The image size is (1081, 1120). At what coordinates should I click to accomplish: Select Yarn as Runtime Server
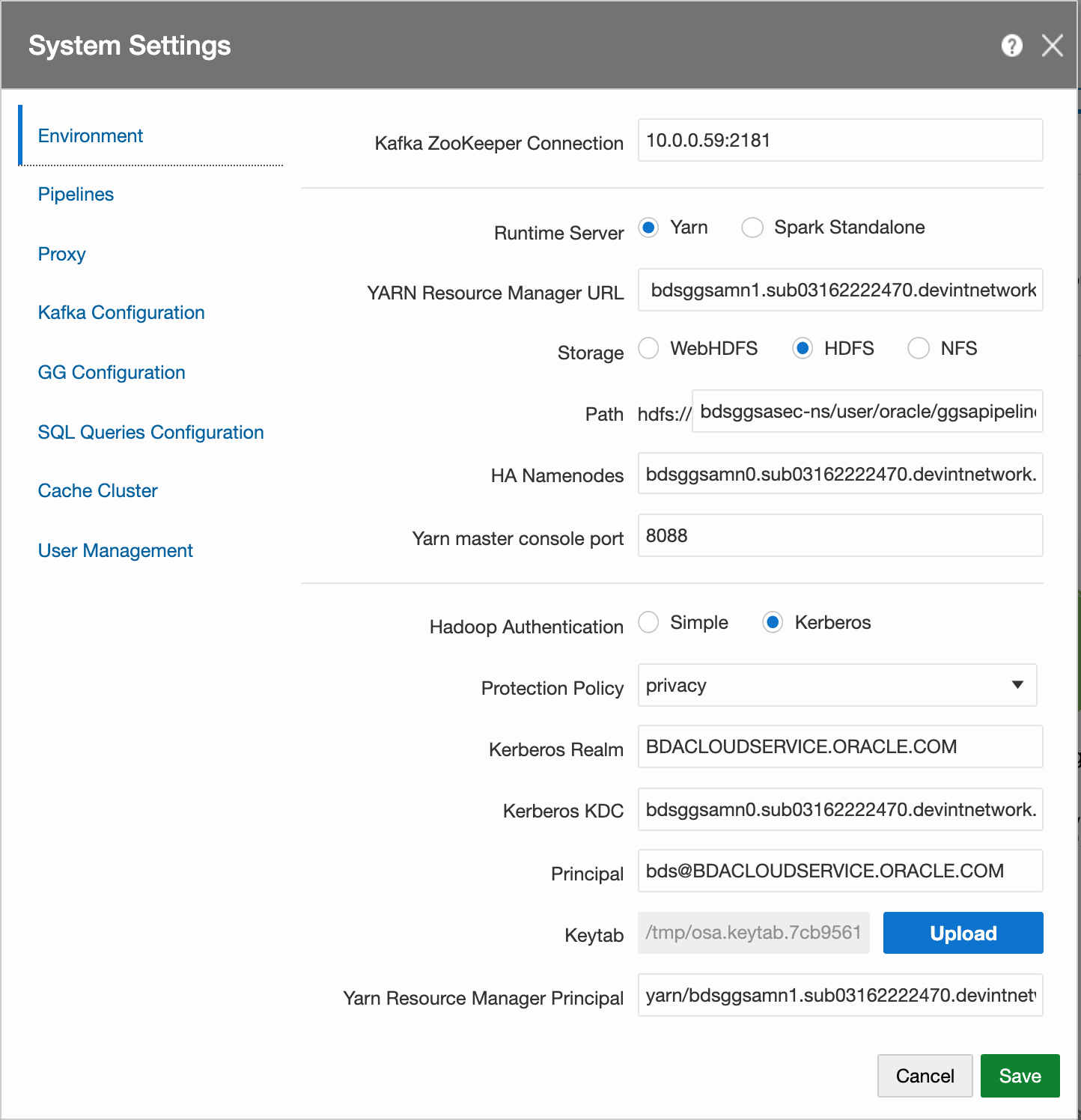648,227
